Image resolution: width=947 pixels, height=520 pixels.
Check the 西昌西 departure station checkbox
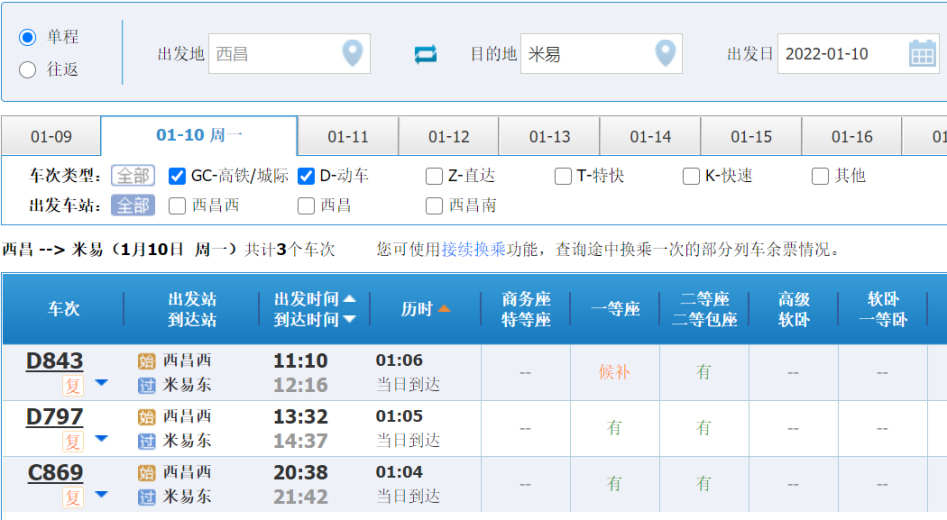click(x=178, y=206)
